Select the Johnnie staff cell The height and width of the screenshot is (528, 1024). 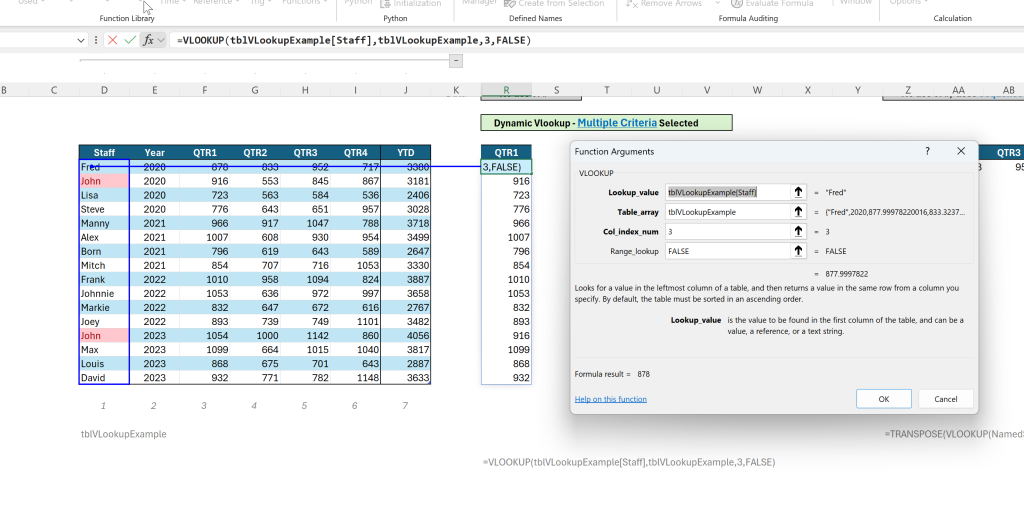(x=104, y=293)
